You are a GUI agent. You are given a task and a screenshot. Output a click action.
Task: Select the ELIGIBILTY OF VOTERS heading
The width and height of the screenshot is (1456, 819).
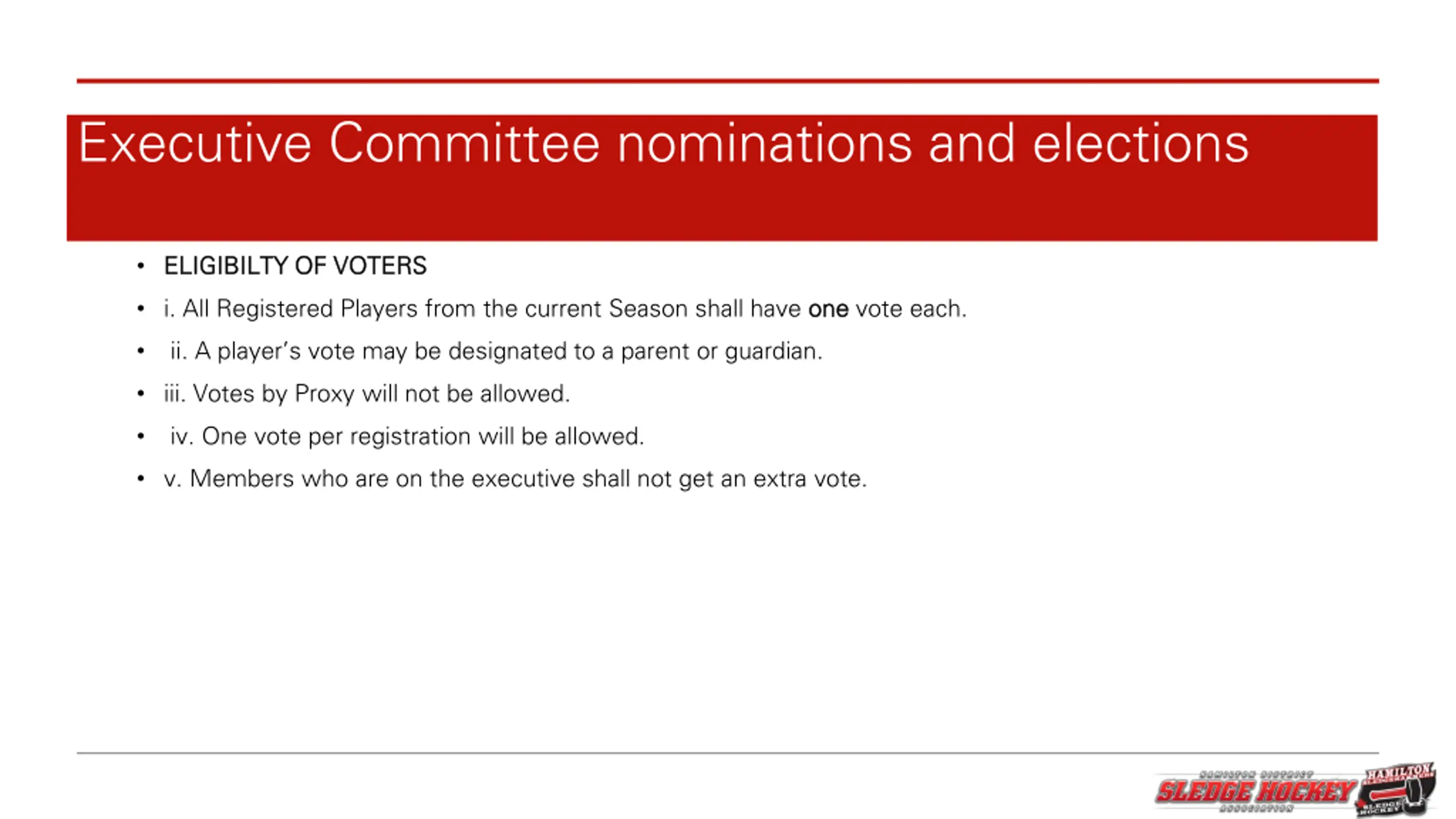tap(295, 266)
